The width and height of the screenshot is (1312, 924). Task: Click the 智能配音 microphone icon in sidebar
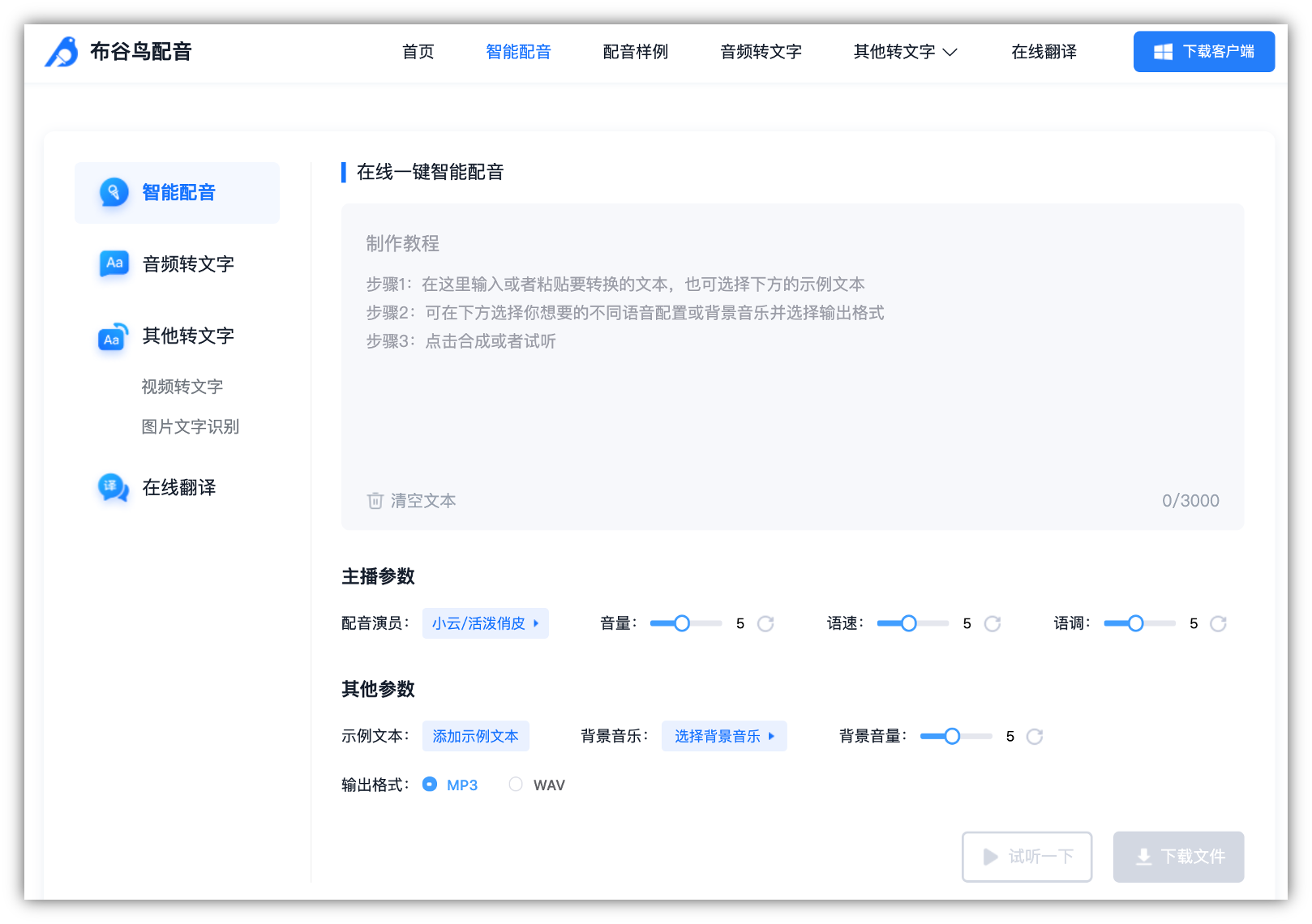click(x=114, y=192)
